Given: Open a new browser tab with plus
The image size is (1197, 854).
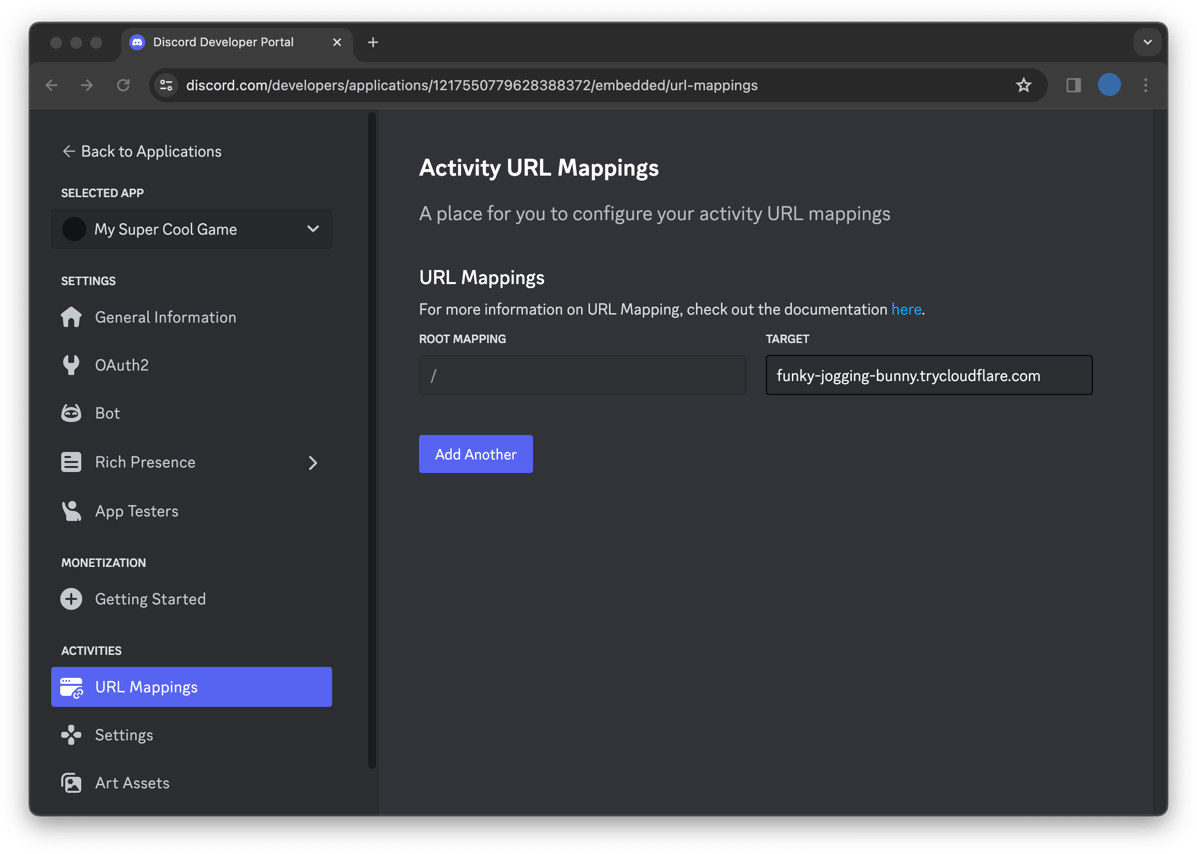Looking at the screenshot, I should coord(373,43).
